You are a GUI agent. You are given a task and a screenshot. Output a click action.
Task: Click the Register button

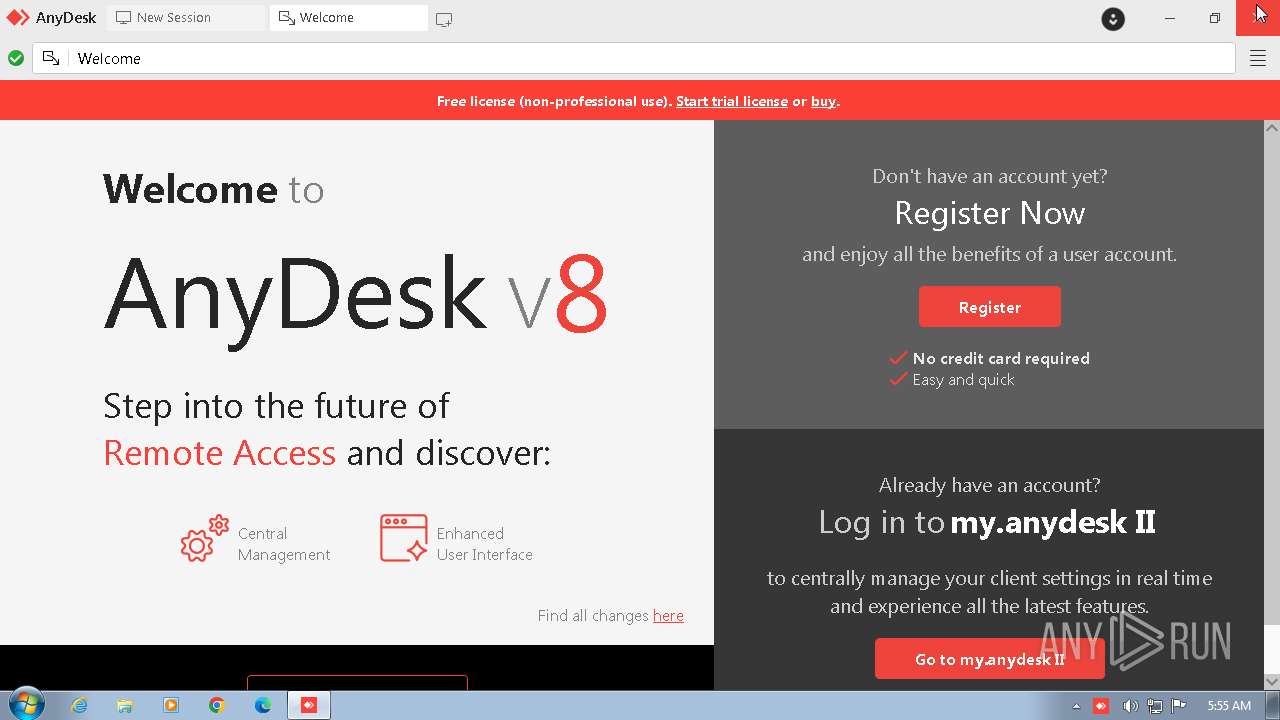pyautogui.click(x=990, y=307)
